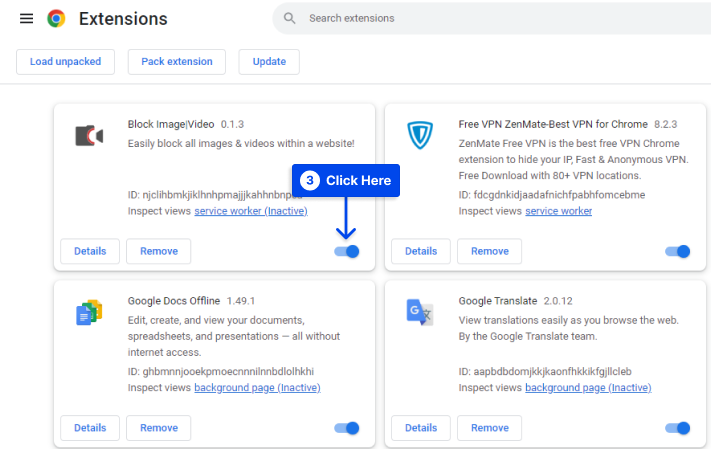Click version number 1.49.1
The image size is (711, 449).
(241, 301)
